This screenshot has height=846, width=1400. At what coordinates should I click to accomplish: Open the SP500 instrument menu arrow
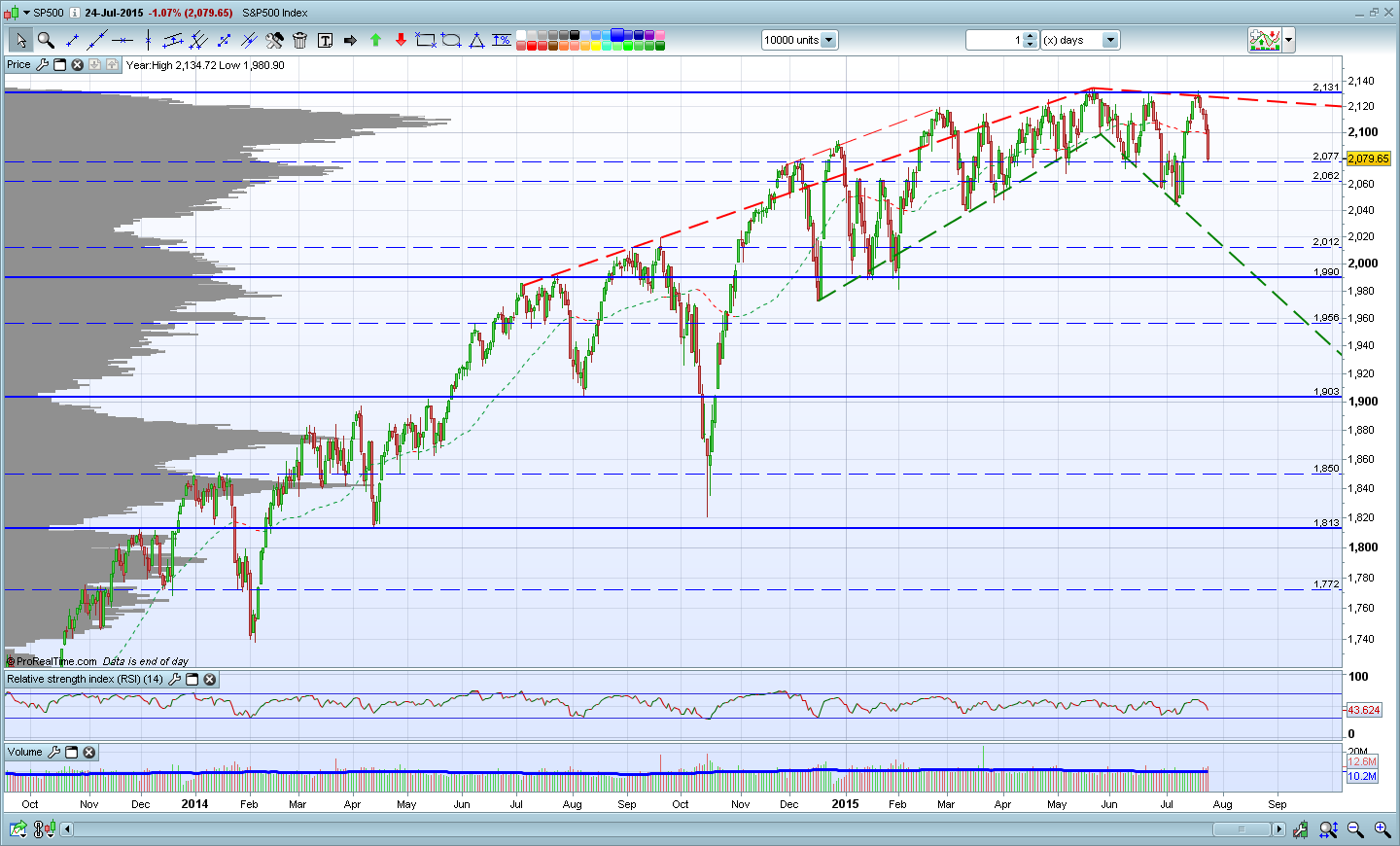pyautogui.click(x=26, y=13)
